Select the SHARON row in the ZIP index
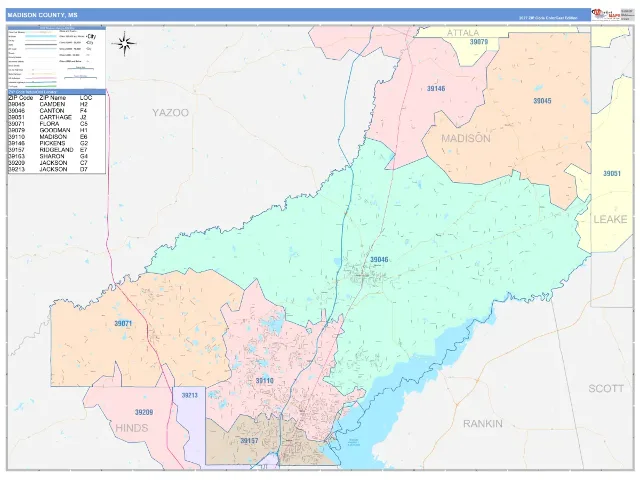640x480 pixels. tap(57, 156)
